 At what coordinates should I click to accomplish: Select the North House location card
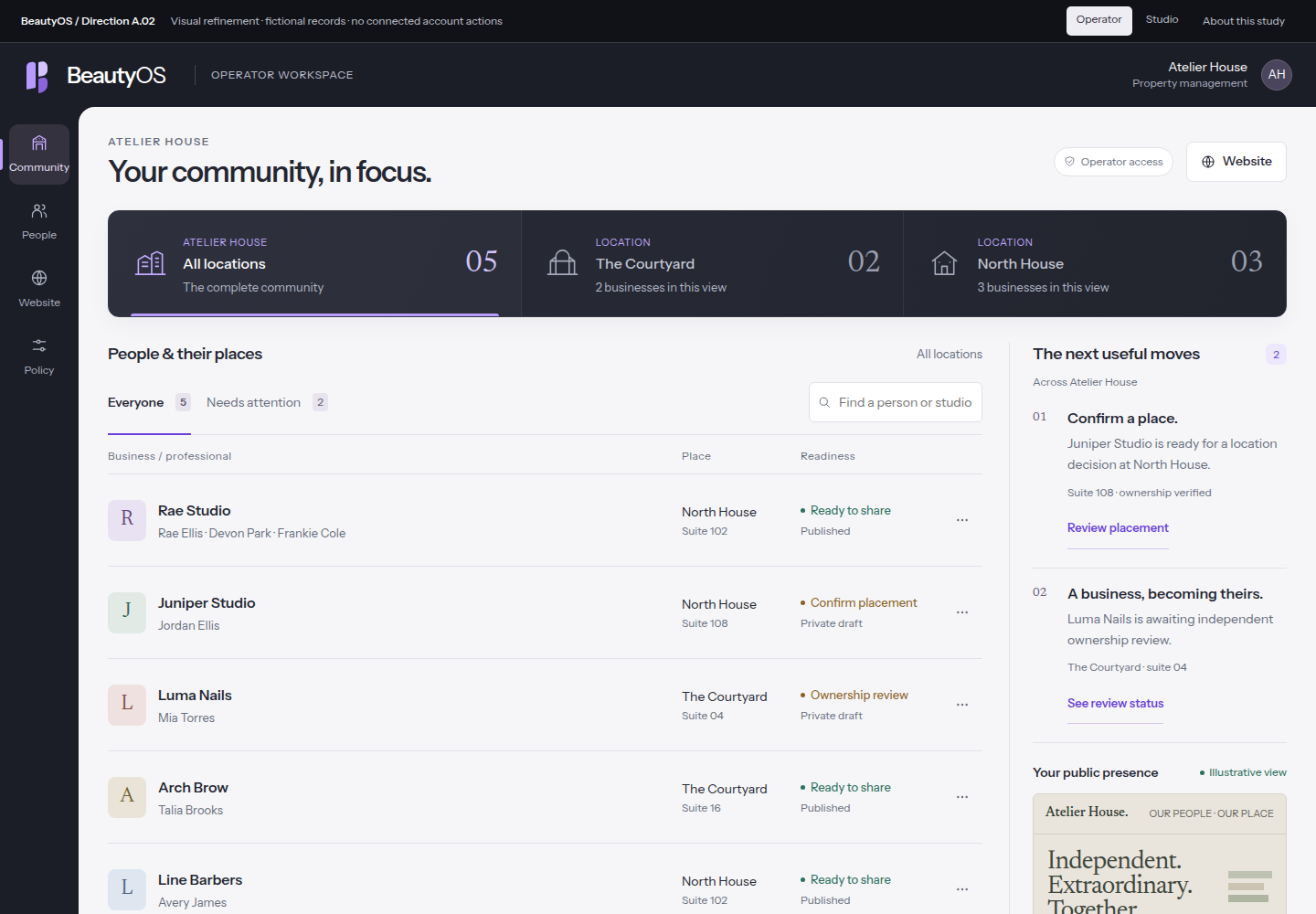1095,264
